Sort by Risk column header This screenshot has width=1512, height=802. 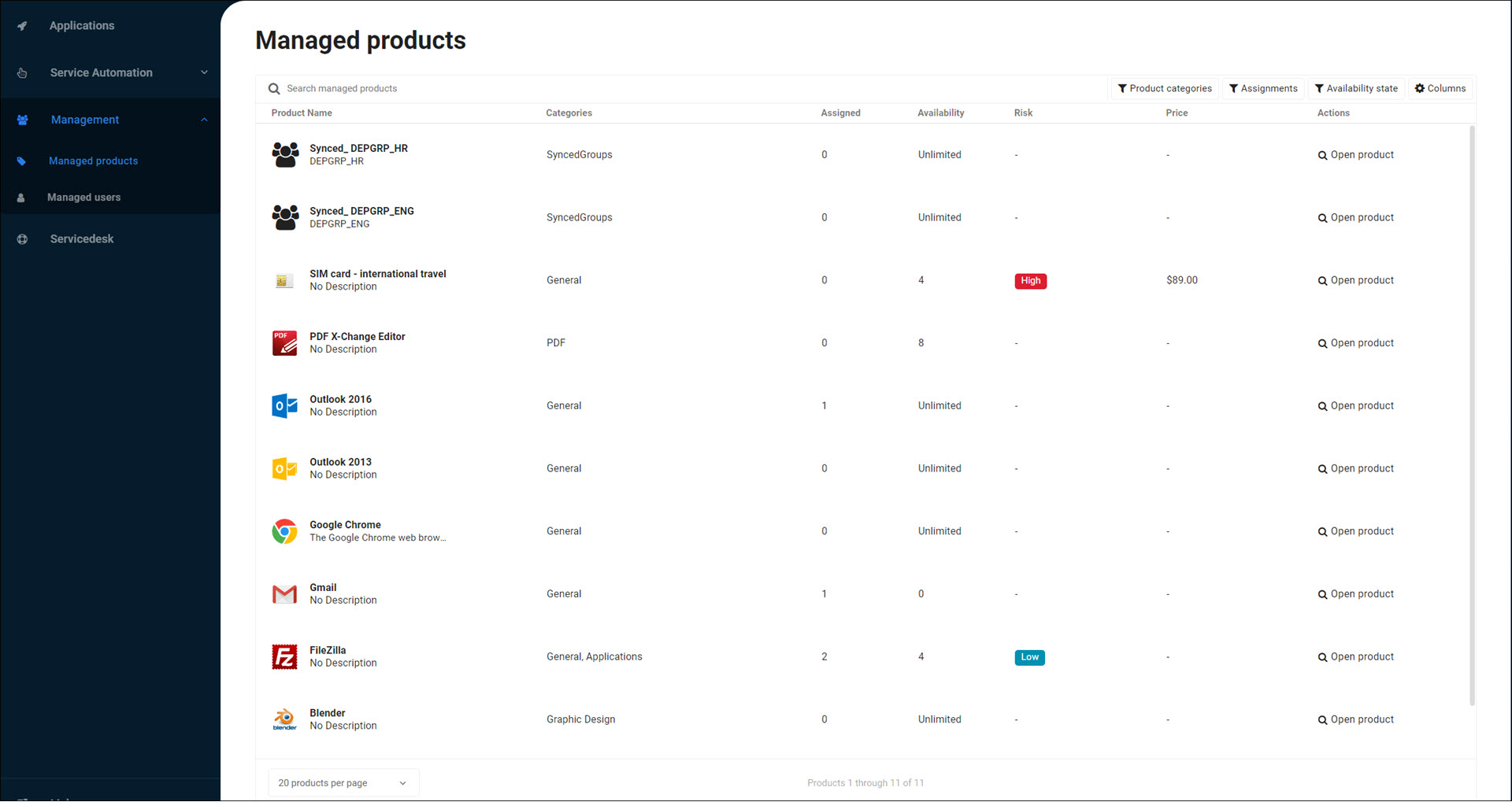point(1023,113)
